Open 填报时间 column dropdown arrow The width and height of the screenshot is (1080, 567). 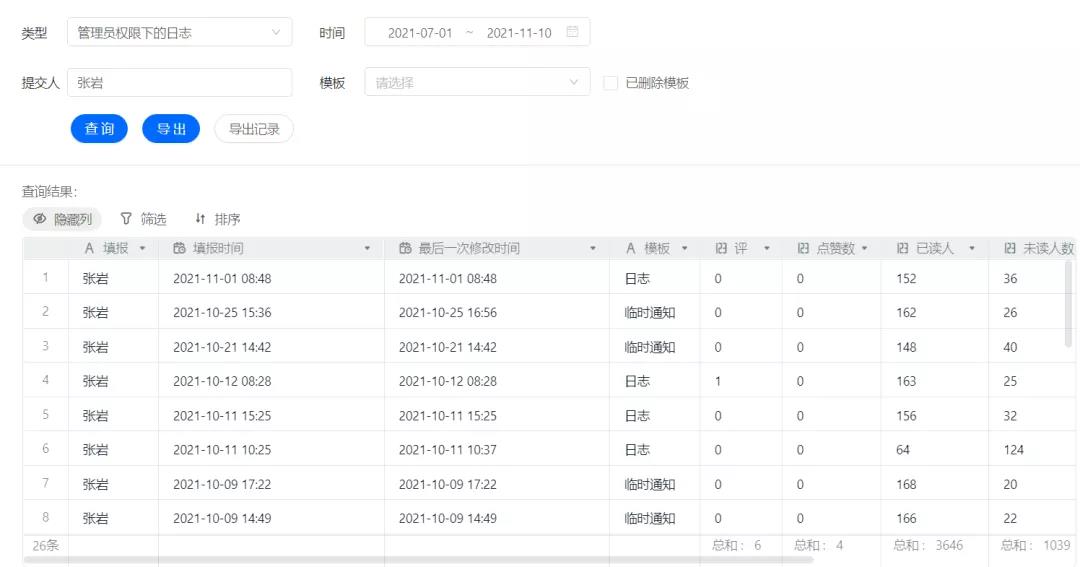367,248
